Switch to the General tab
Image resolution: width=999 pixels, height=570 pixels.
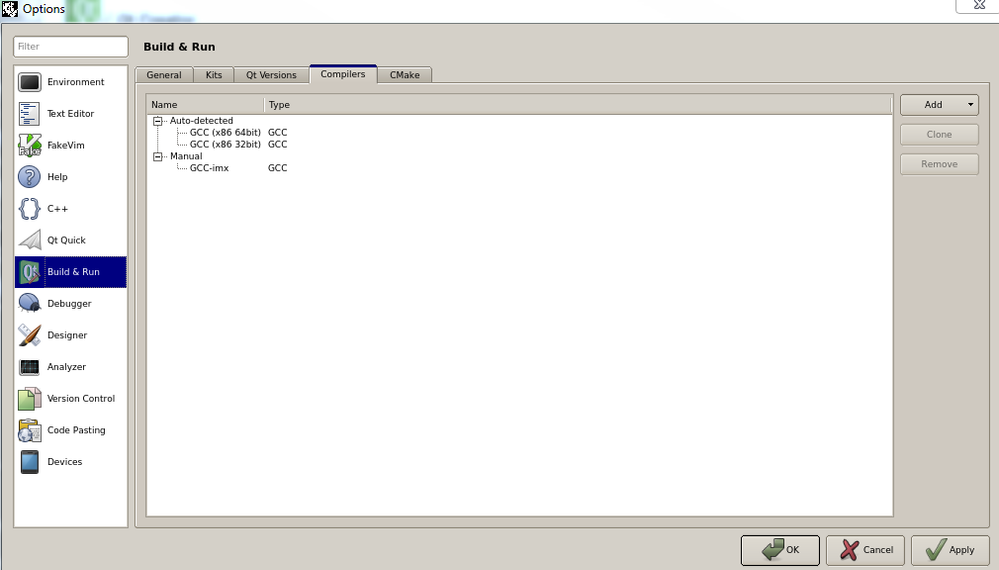point(164,75)
